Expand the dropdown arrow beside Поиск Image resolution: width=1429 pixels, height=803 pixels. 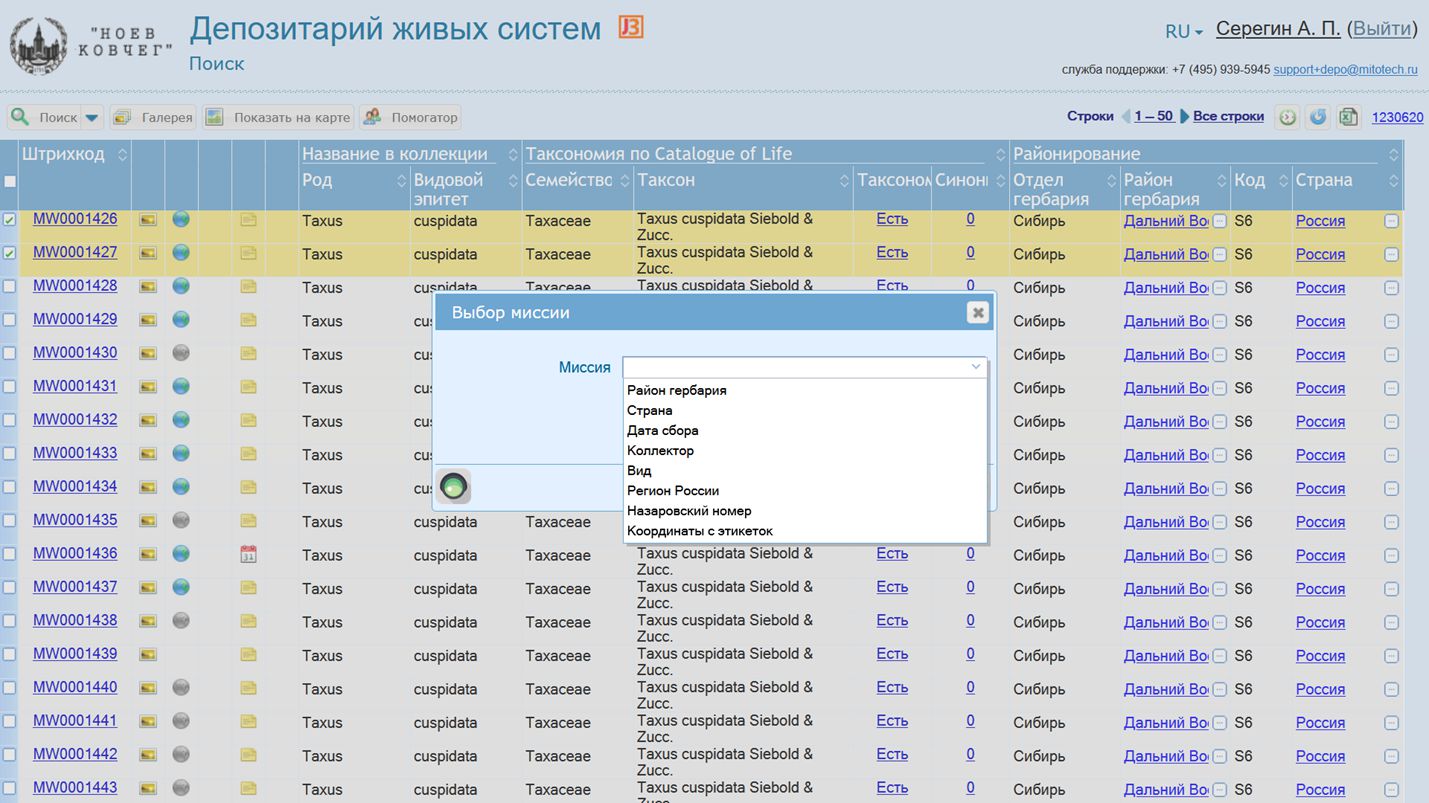click(x=92, y=117)
